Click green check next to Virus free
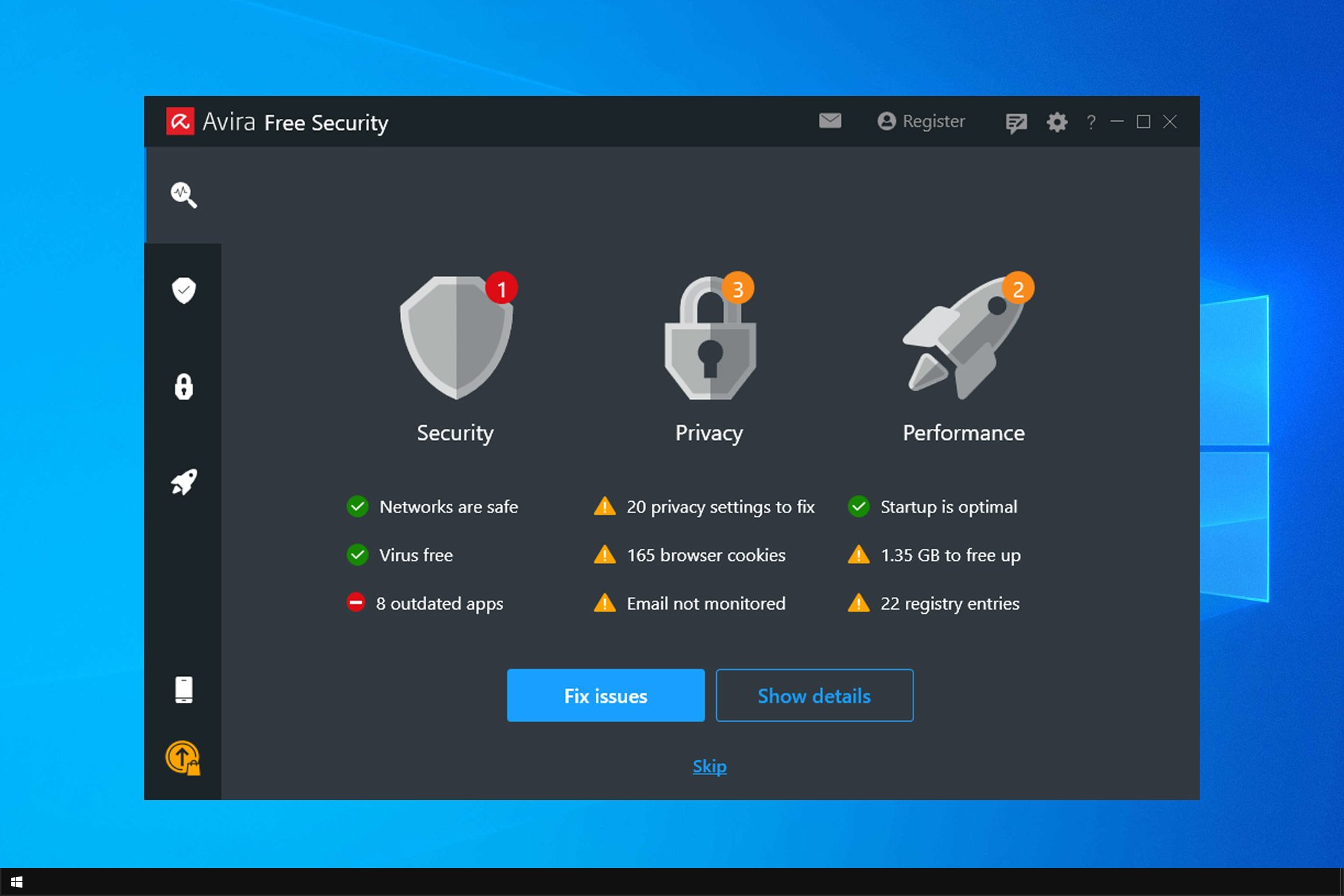1344x896 pixels. [358, 555]
